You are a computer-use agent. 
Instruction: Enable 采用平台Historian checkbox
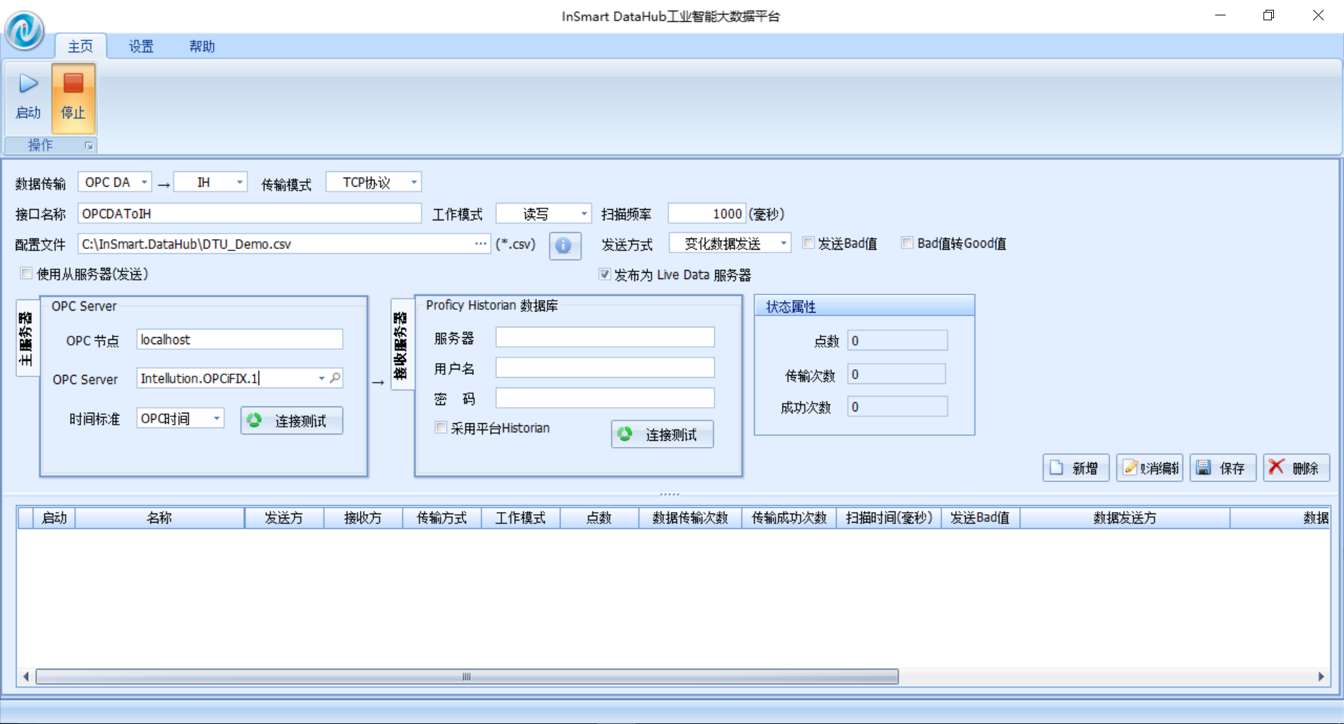tap(440, 428)
